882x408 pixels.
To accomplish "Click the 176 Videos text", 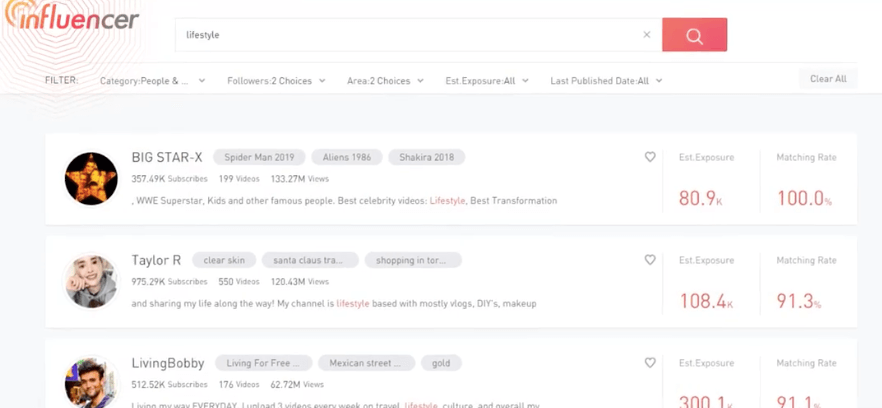I will (x=239, y=385).
